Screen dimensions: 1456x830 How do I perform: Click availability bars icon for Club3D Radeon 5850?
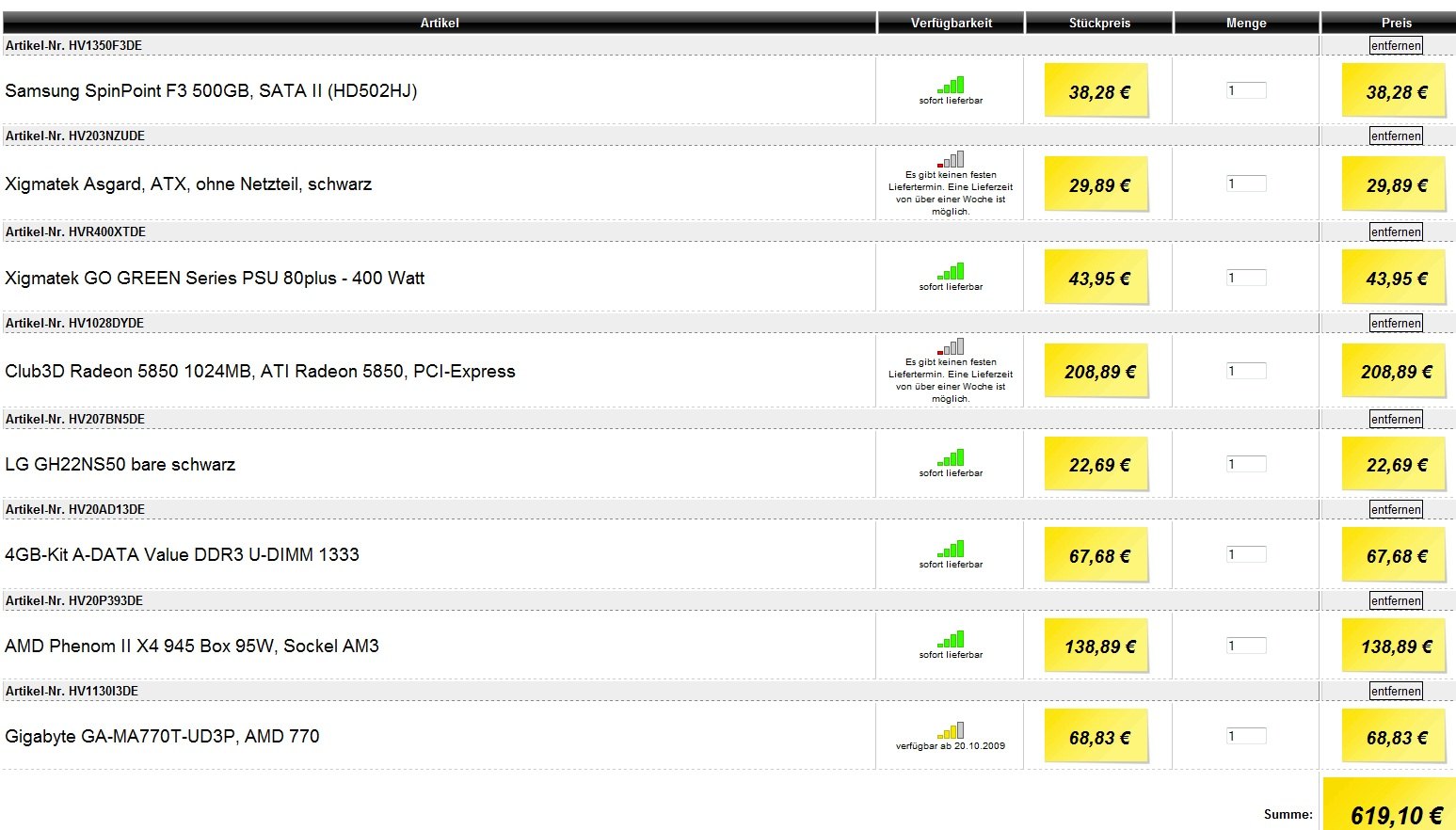(951, 346)
